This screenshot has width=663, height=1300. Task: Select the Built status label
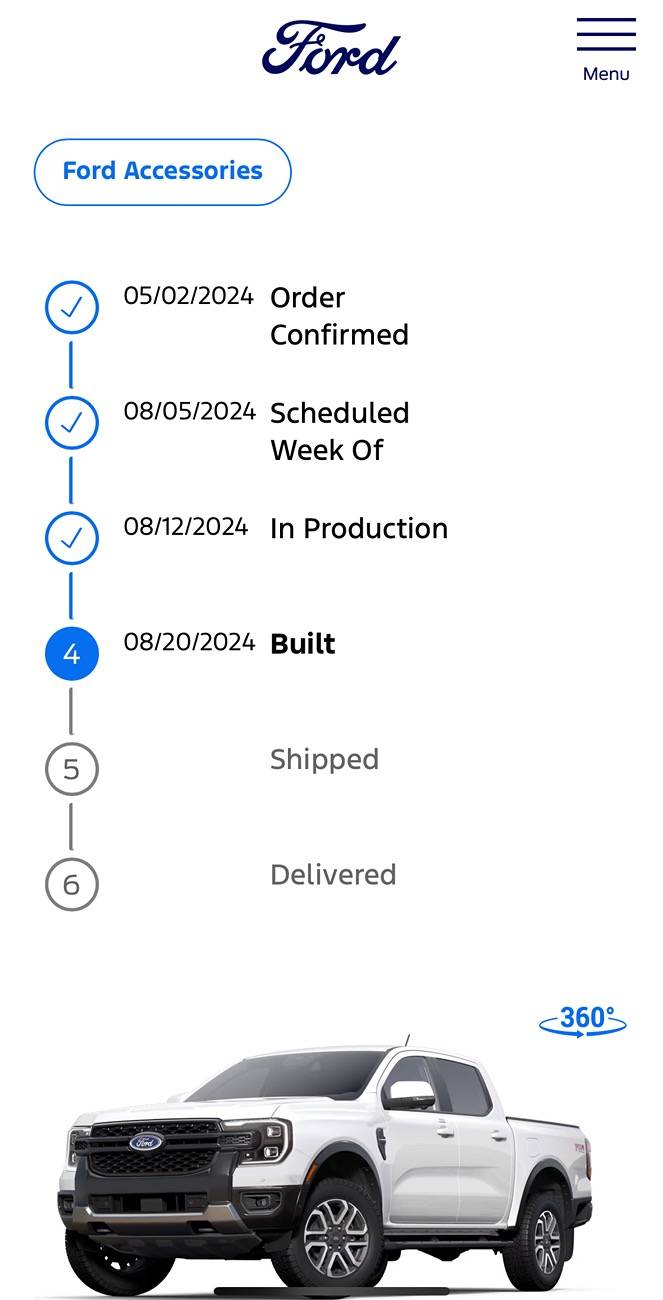303,644
